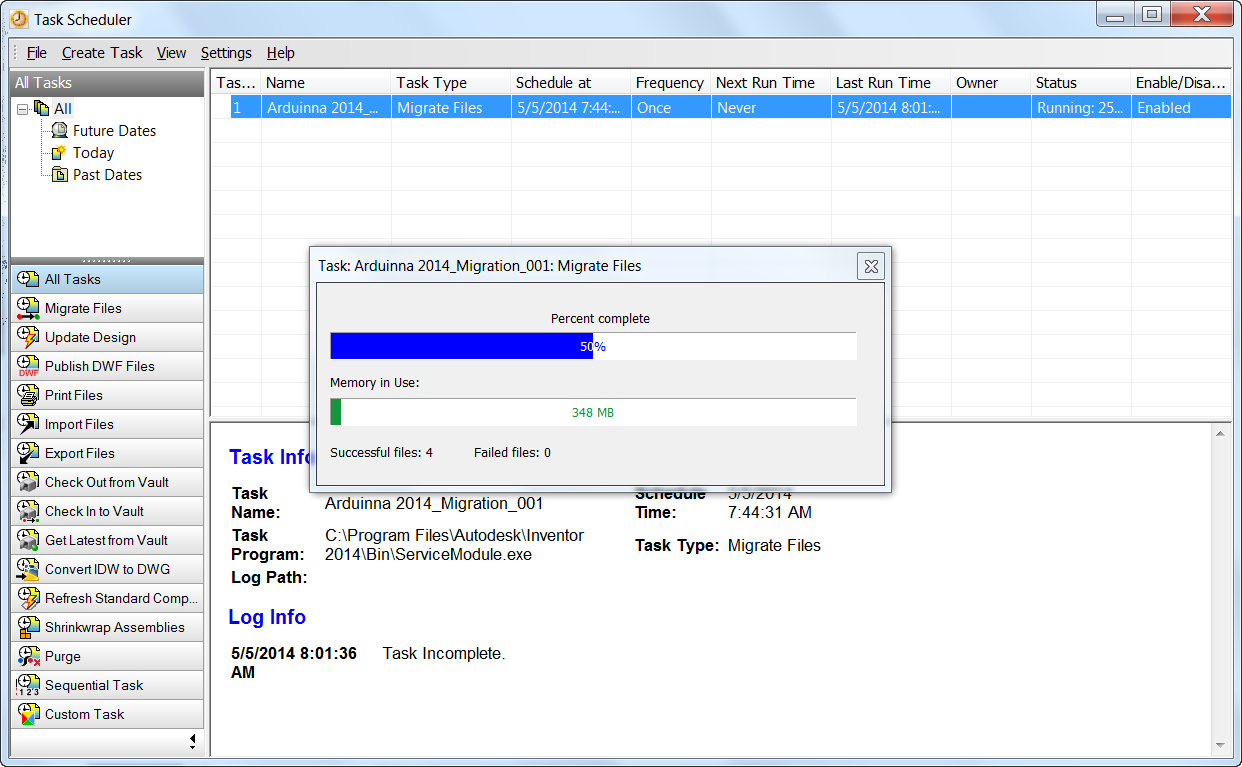Expand the task list sidebar arrow at bottom
The height and width of the screenshot is (767, 1242).
coord(192,741)
